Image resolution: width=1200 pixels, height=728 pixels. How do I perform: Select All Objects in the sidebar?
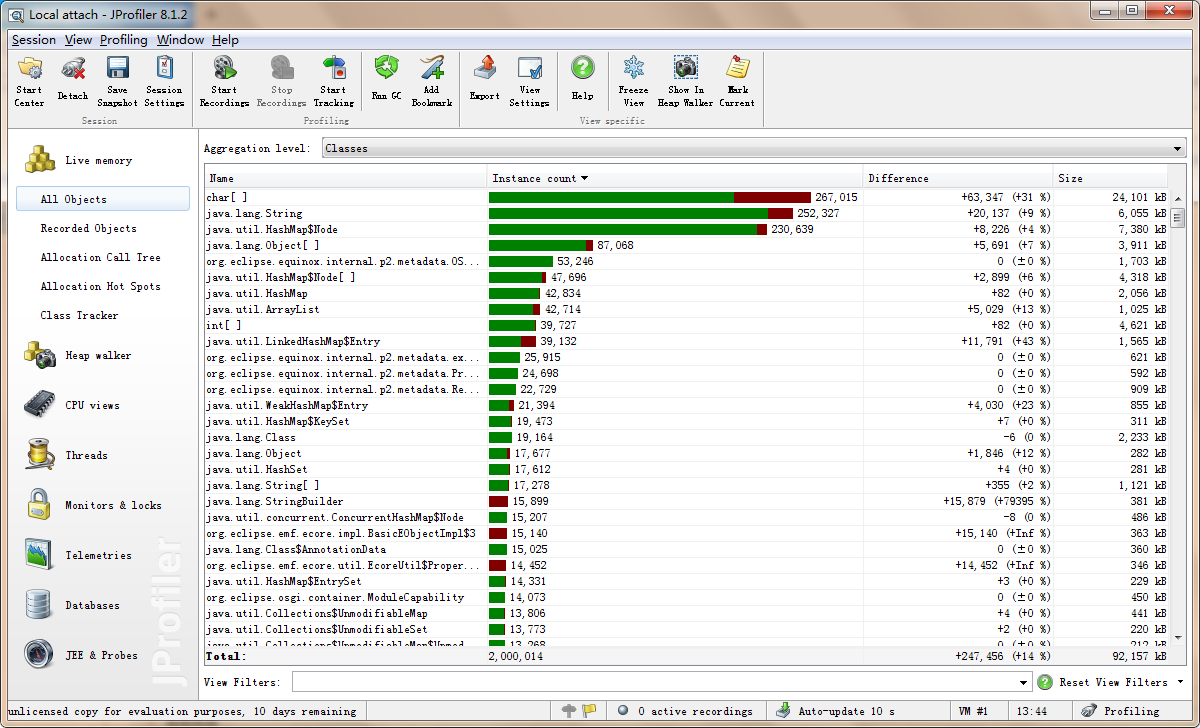coord(103,199)
